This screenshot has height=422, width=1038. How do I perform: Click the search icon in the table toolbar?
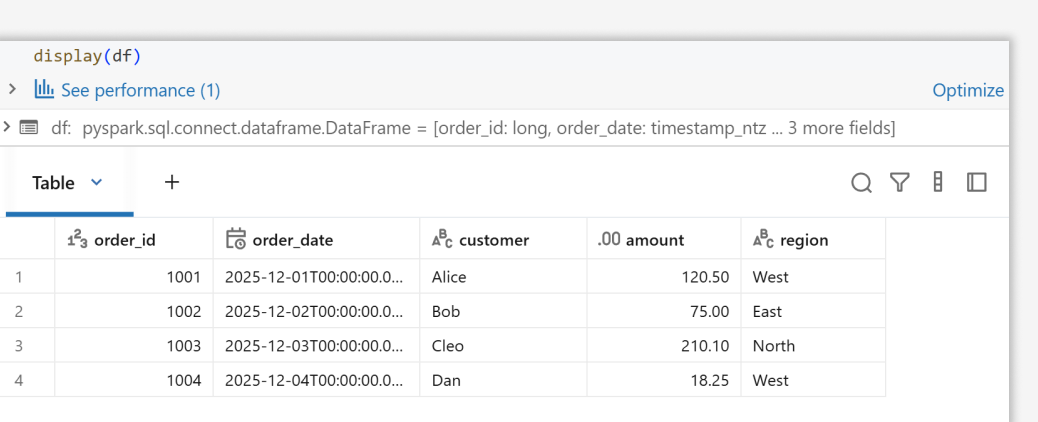(x=861, y=182)
